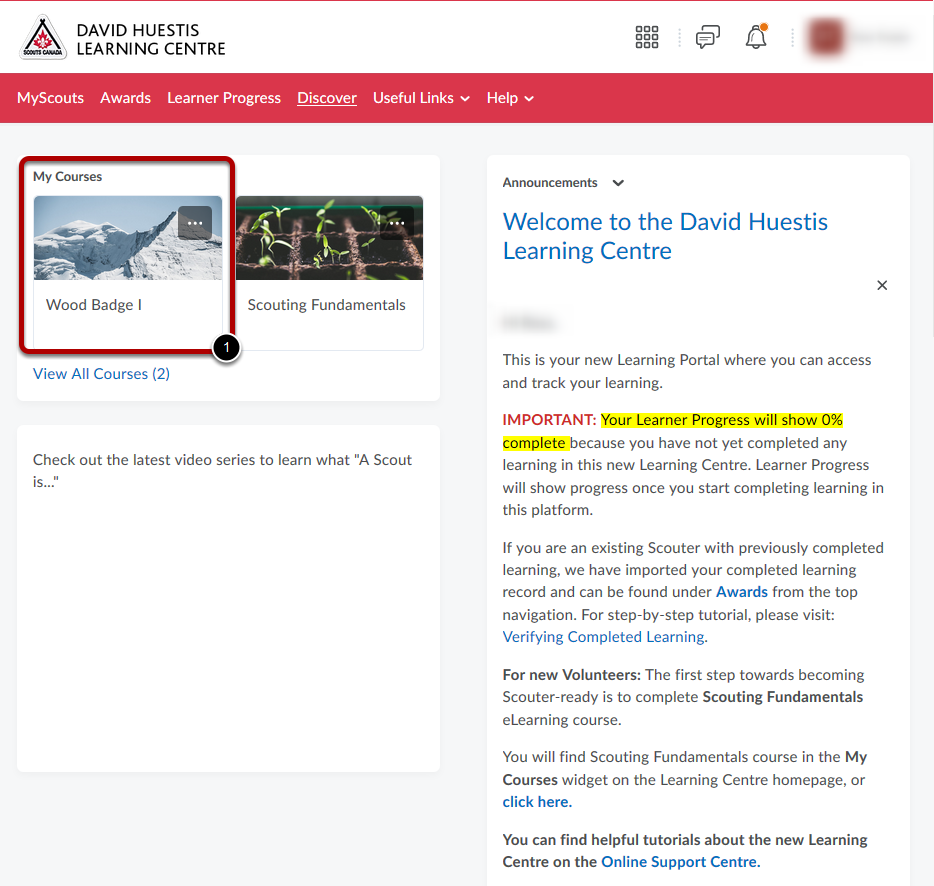Expand the Help dropdown menu

click(x=510, y=98)
